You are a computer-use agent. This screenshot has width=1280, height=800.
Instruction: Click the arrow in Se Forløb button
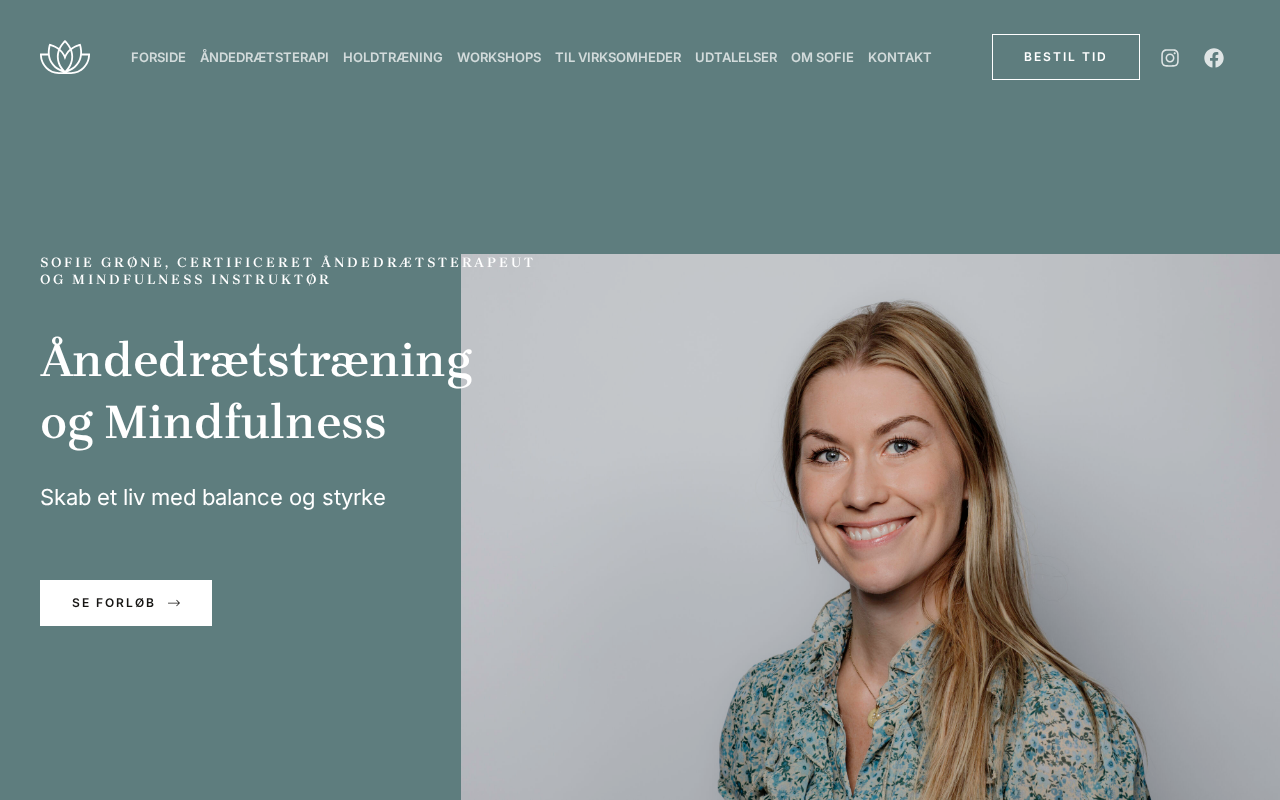(174, 603)
